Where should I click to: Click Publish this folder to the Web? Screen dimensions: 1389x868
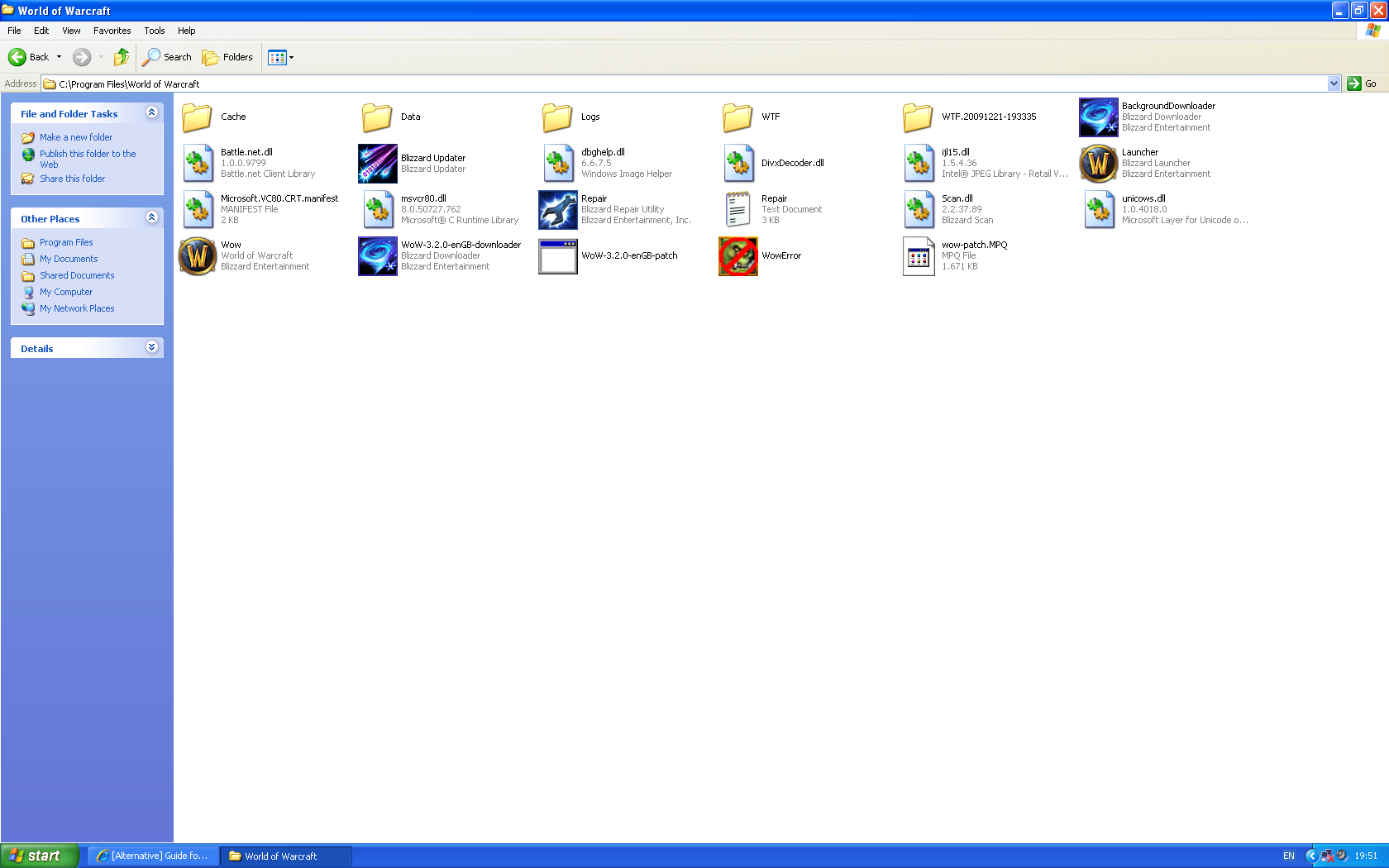click(x=88, y=159)
